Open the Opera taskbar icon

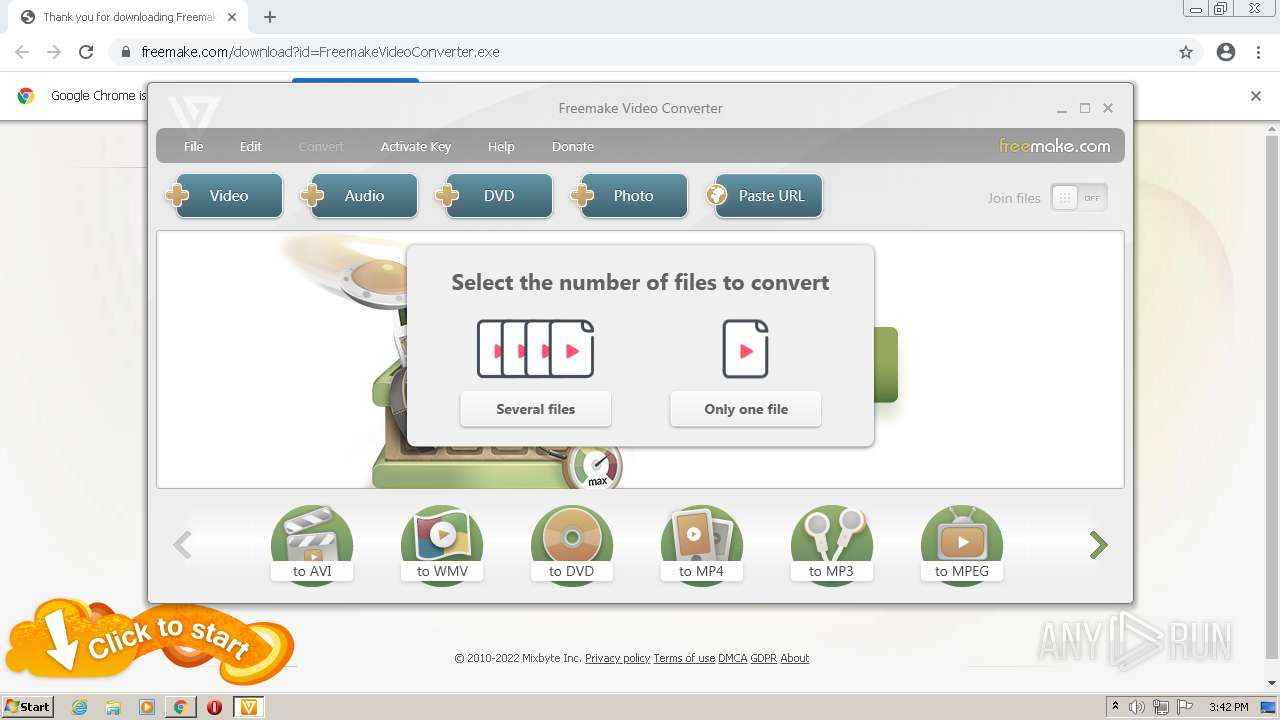(214, 707)
